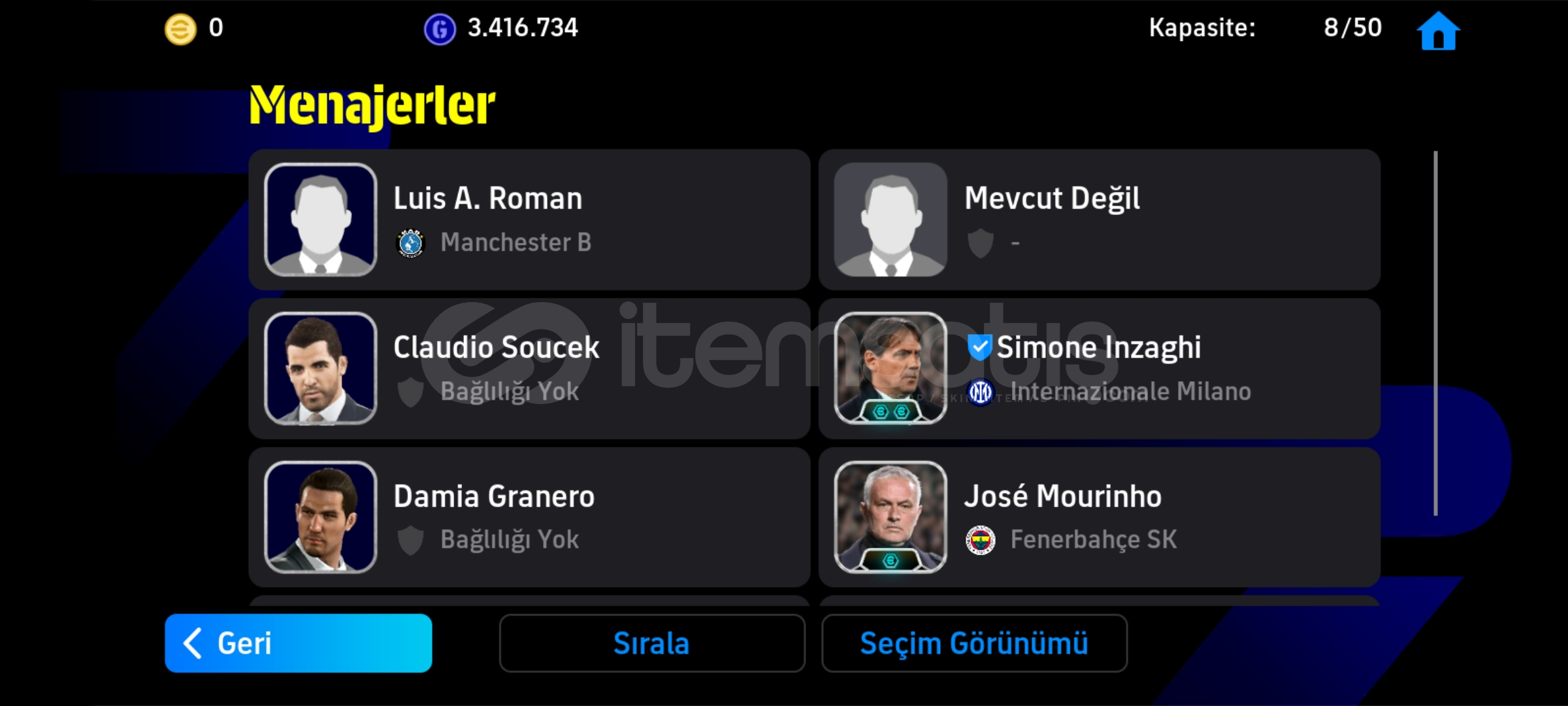
Task: Select Simone Inzaghi's portrait
Action: [890, 368]
